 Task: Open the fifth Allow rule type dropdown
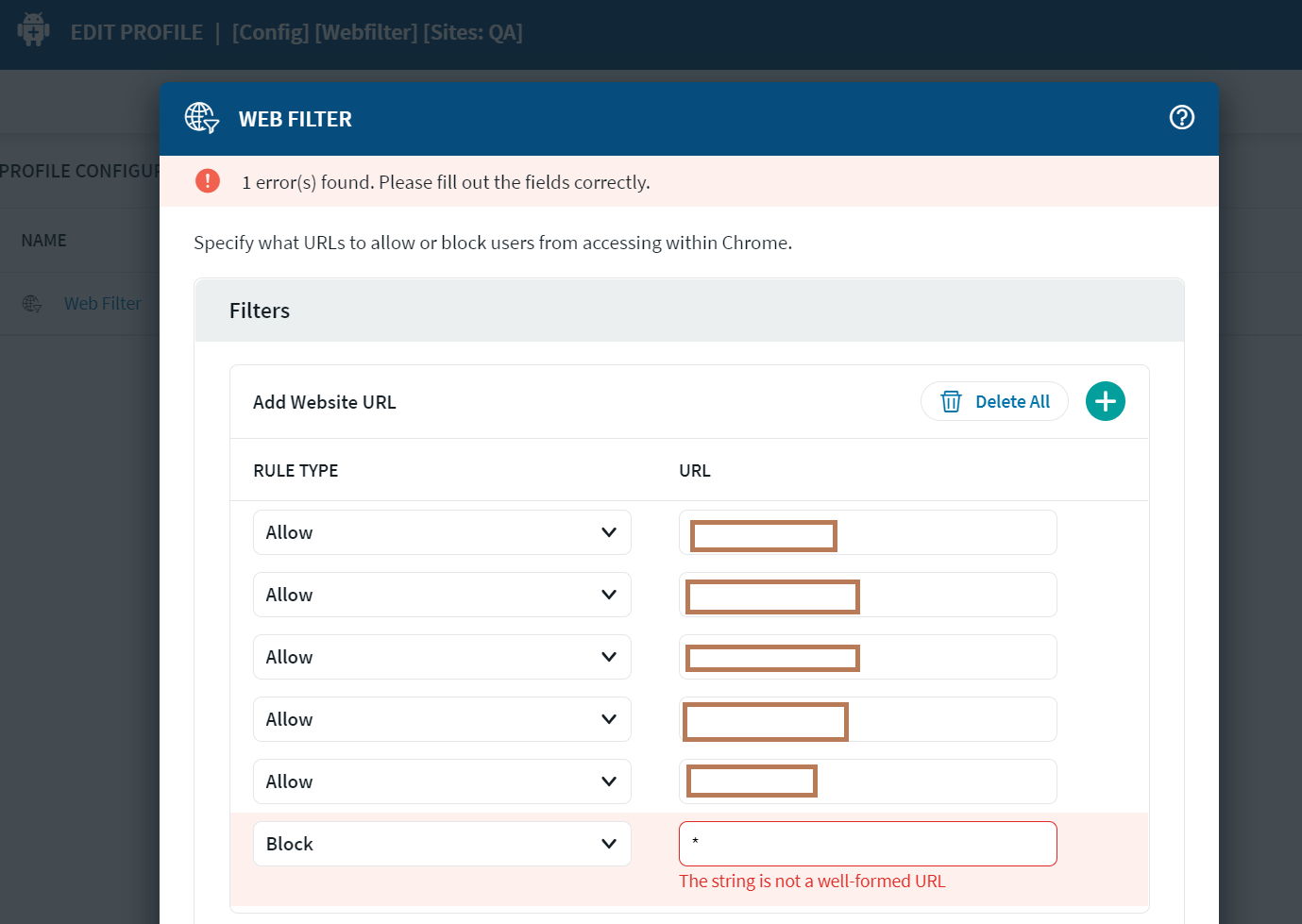pos(442,781)
